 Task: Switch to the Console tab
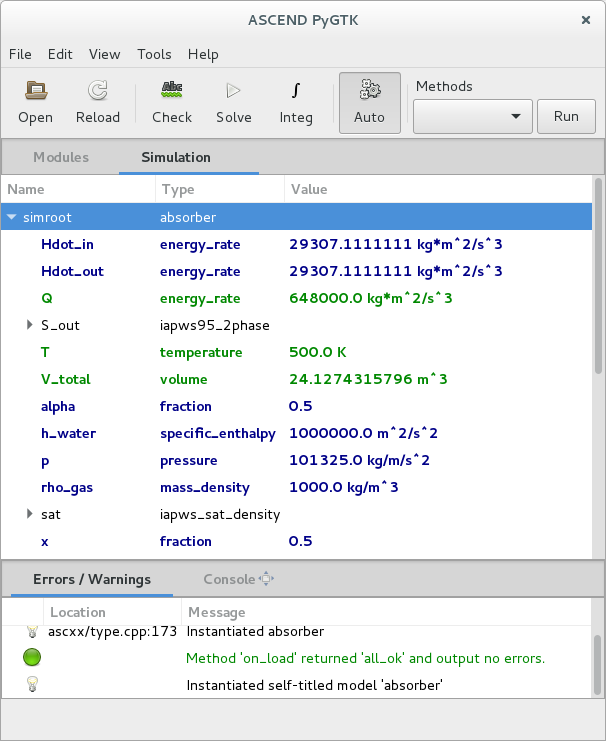pyautogui.click(x=229, y=579)
